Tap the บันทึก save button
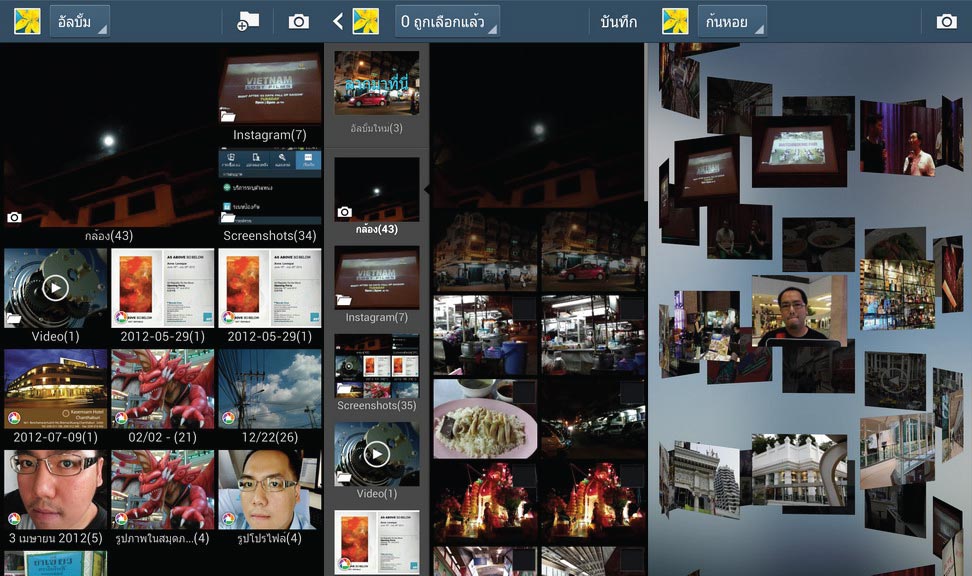This screenshot has width=972, height=576. tap(618, 22)
